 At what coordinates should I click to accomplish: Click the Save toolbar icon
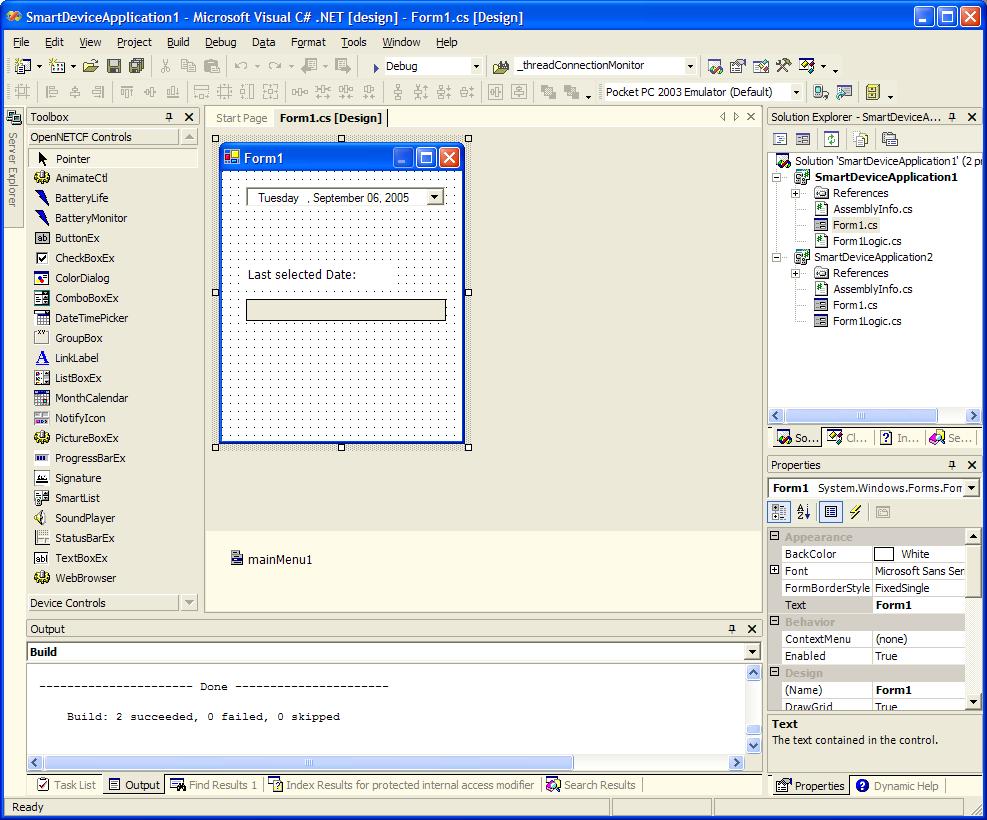point(114,66)
